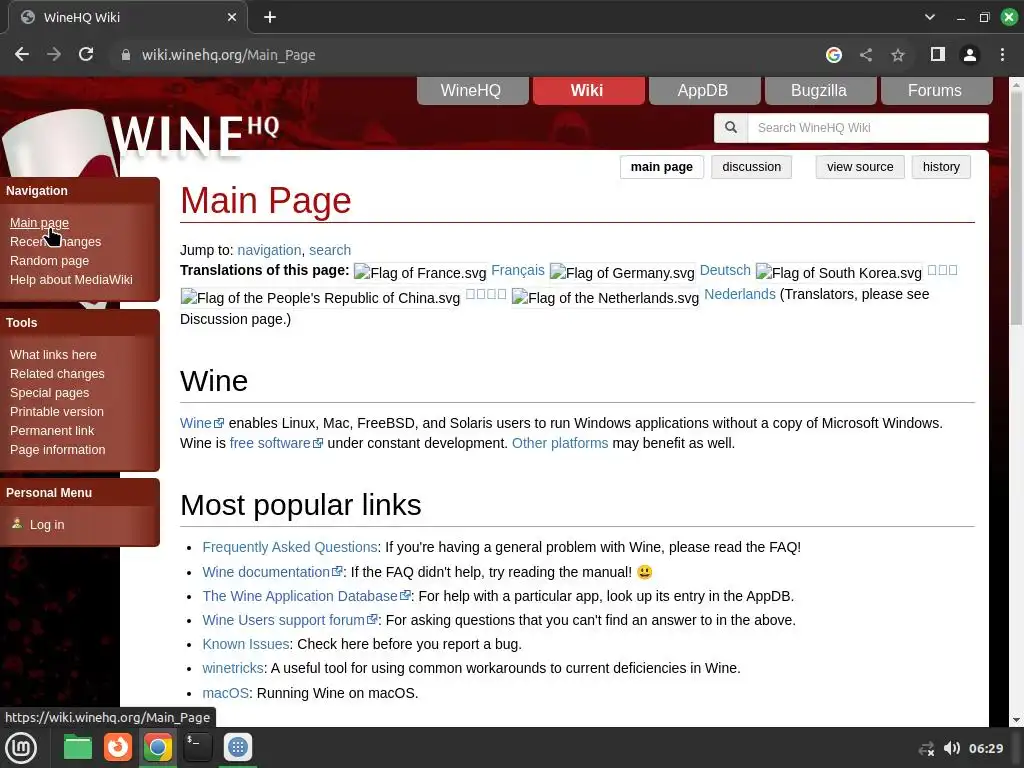
Task: Click the network tray icon
Action: tap(926, 748)
